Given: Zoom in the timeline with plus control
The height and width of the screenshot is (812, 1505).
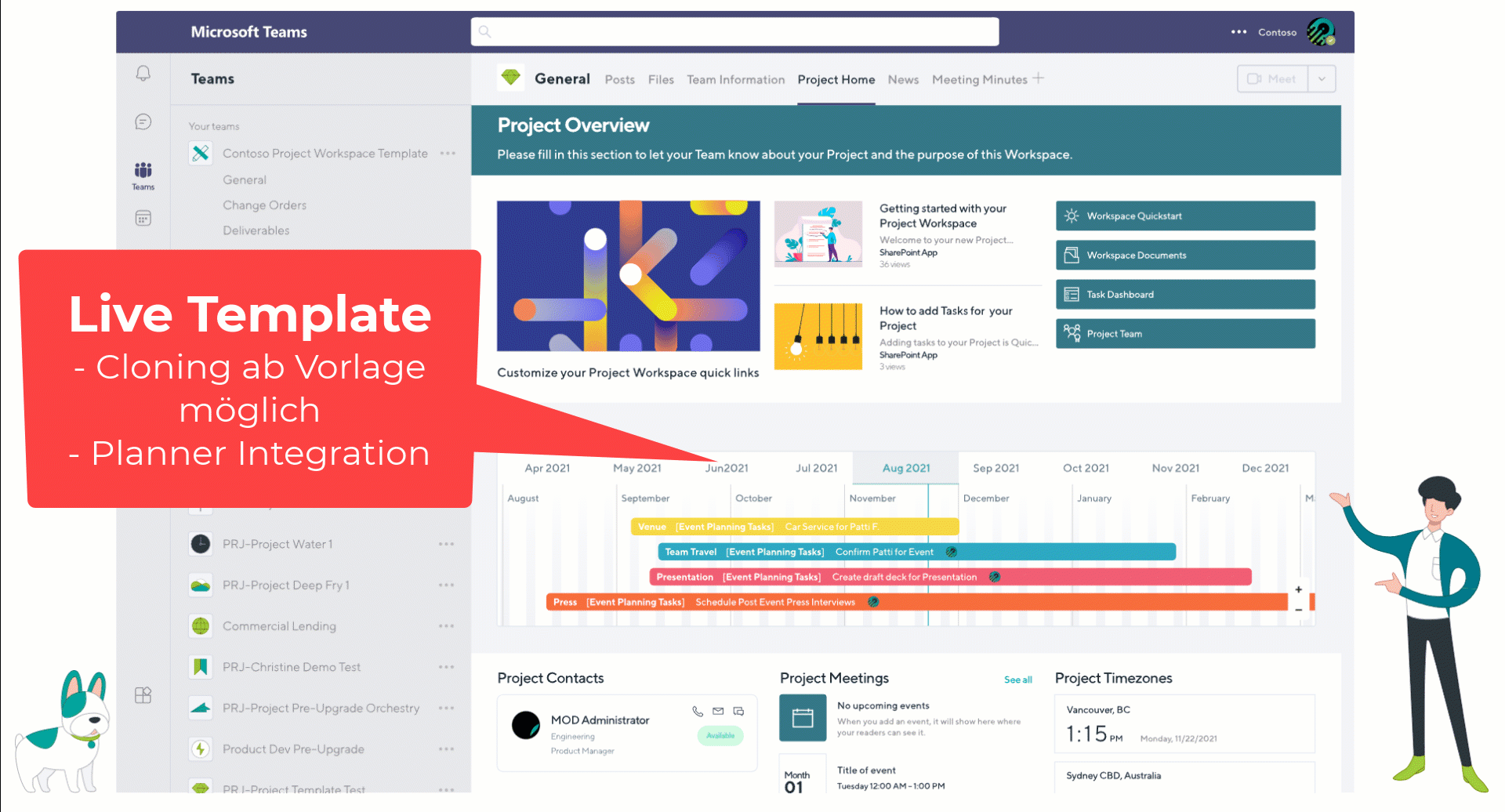Looking at the screenshot, I should 1299,589.
